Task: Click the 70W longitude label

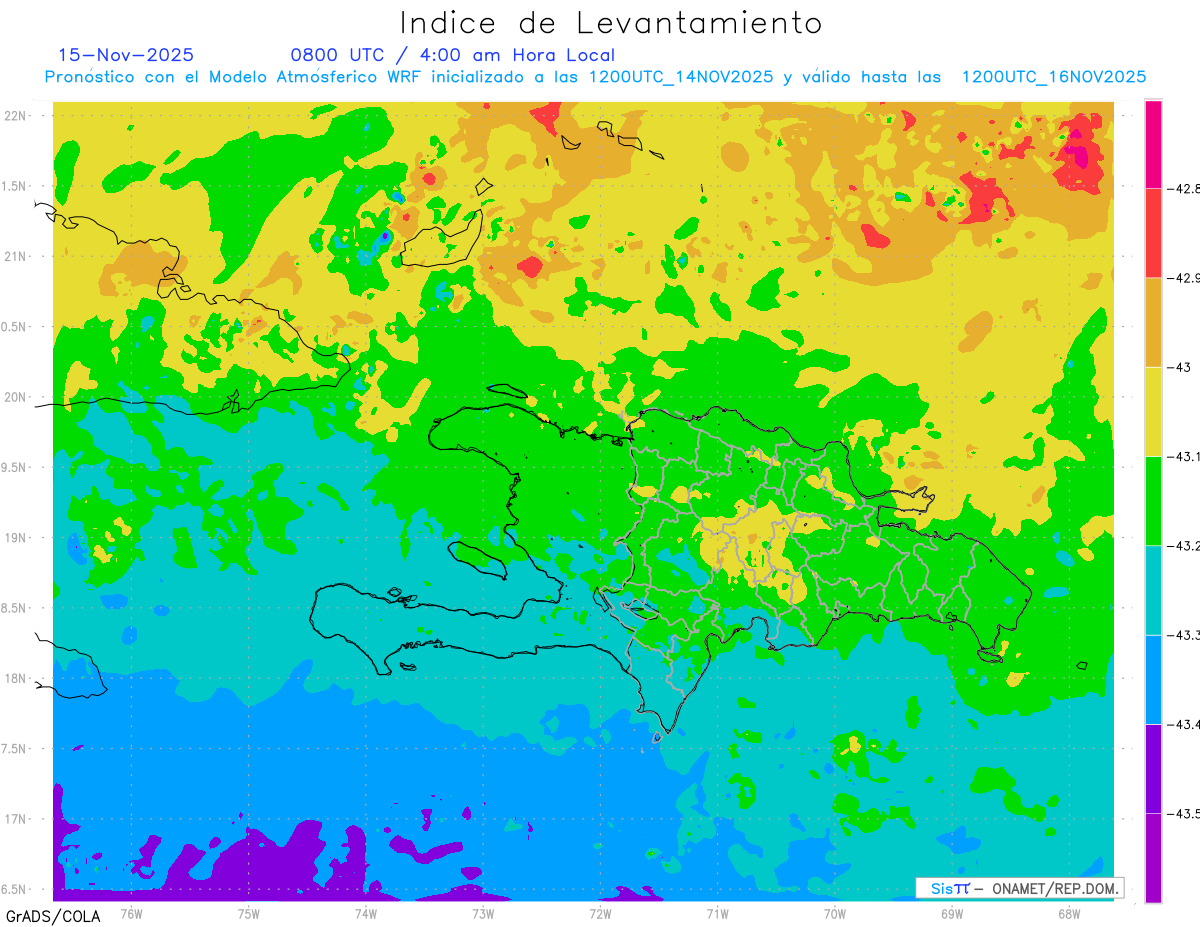Action: click(x=835, y=913)
